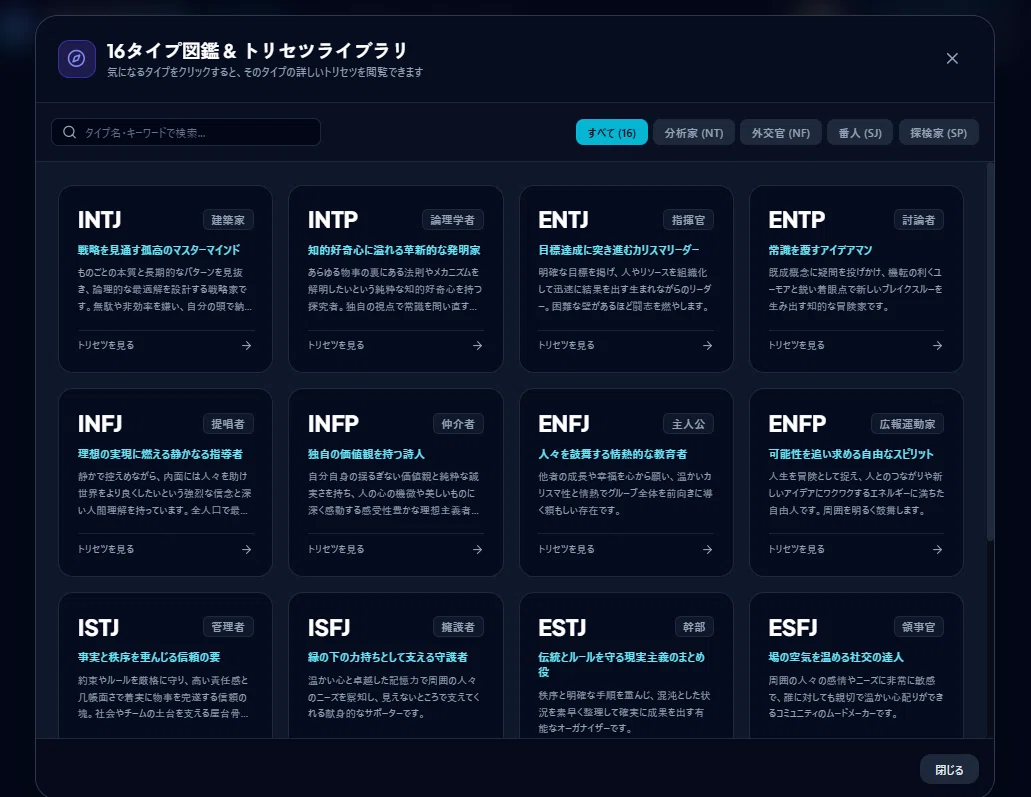Filter by 番人 (SJ) tab
Screen dimensions: 1031x797
point(859,132)
